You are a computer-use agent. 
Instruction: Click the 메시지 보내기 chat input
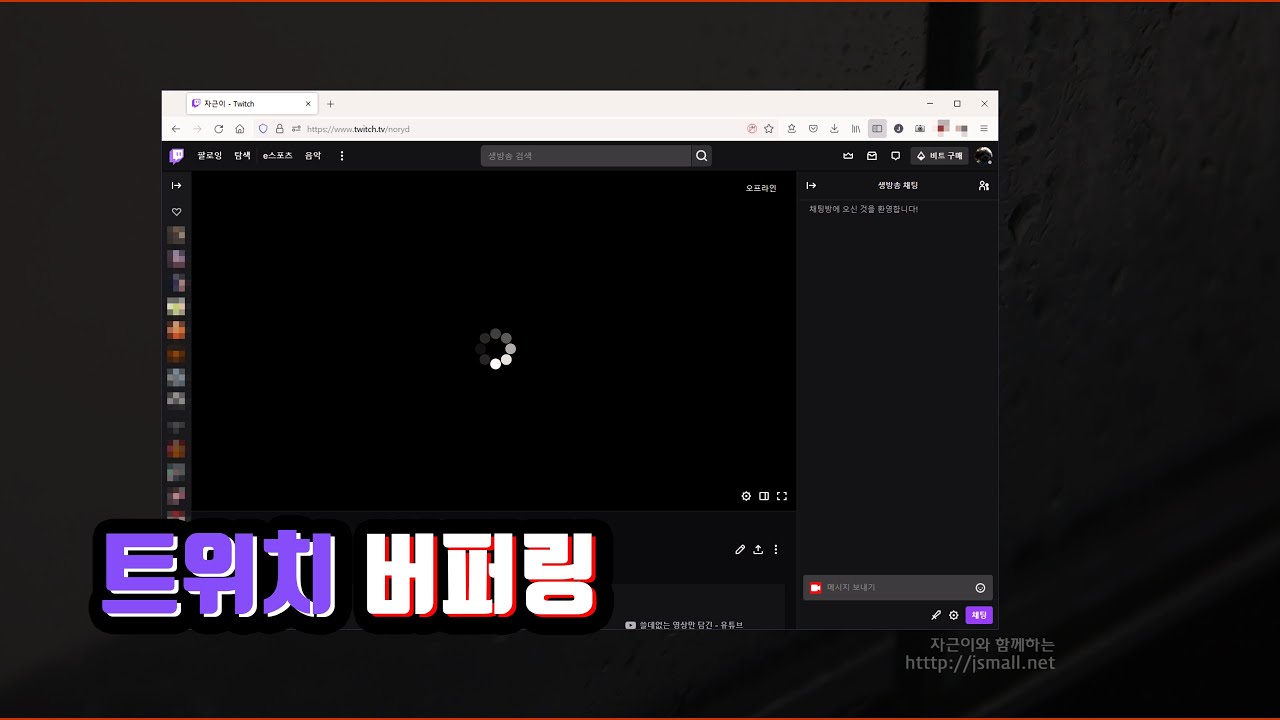pos(898,588)
